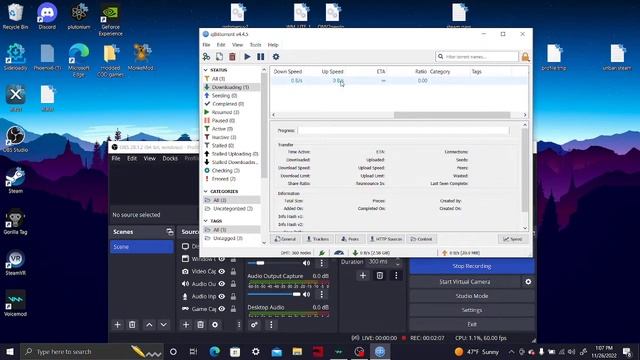Toggle visibility of Audio Output source
640x360 pixels.
tap(222, 284)
